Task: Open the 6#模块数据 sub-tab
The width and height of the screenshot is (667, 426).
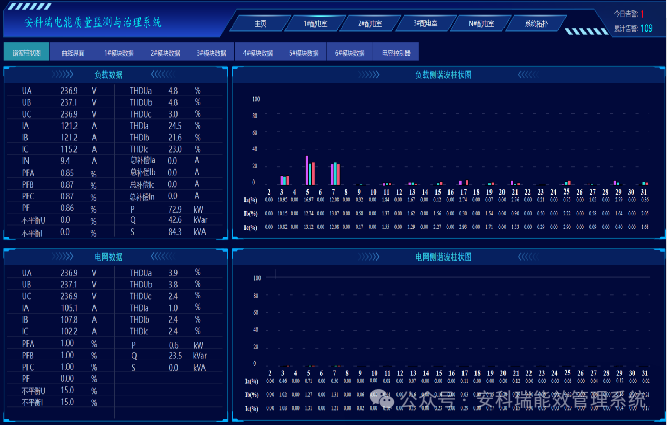Action: (350, 52)
